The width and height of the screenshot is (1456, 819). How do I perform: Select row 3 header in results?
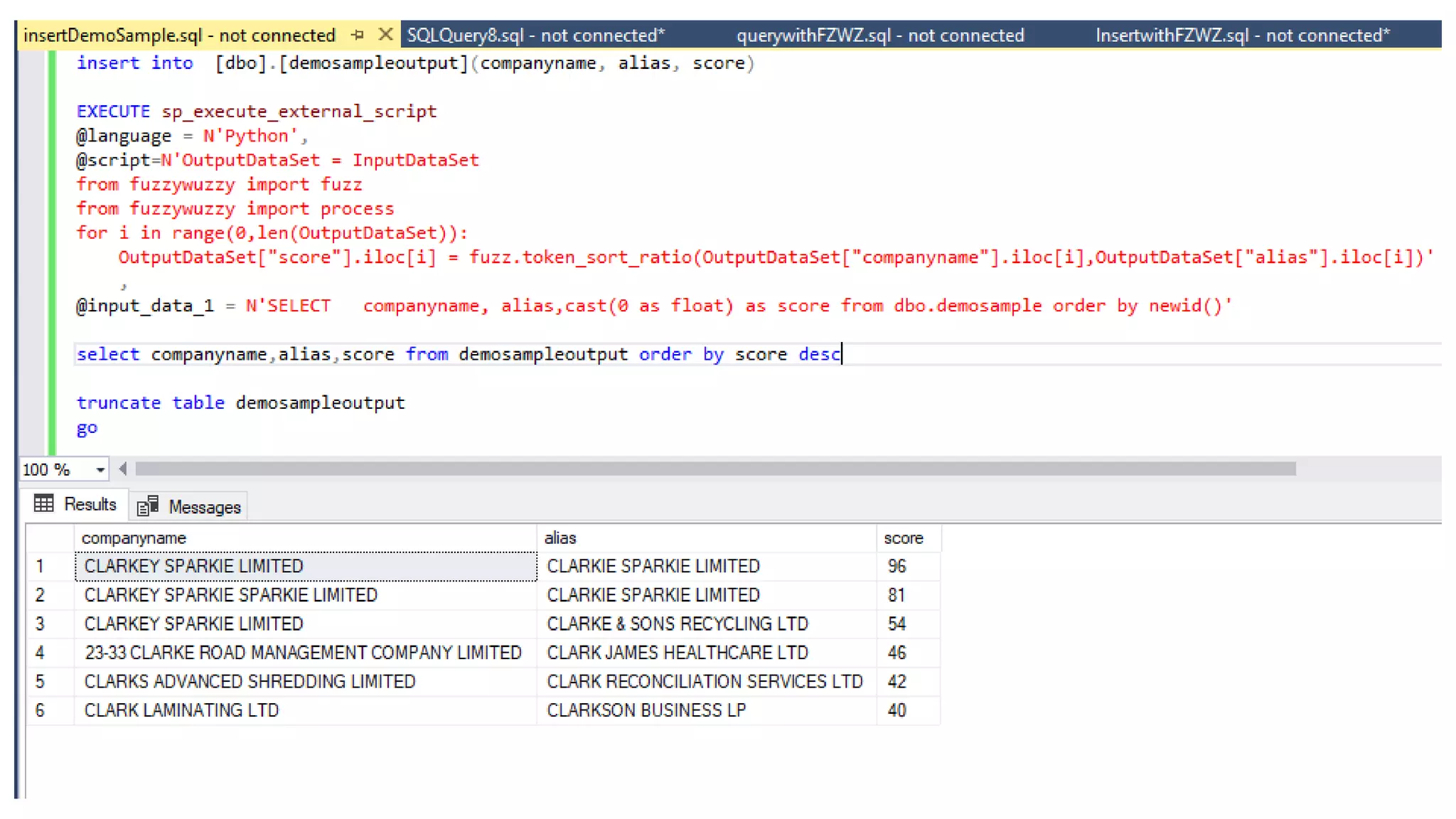50,624
